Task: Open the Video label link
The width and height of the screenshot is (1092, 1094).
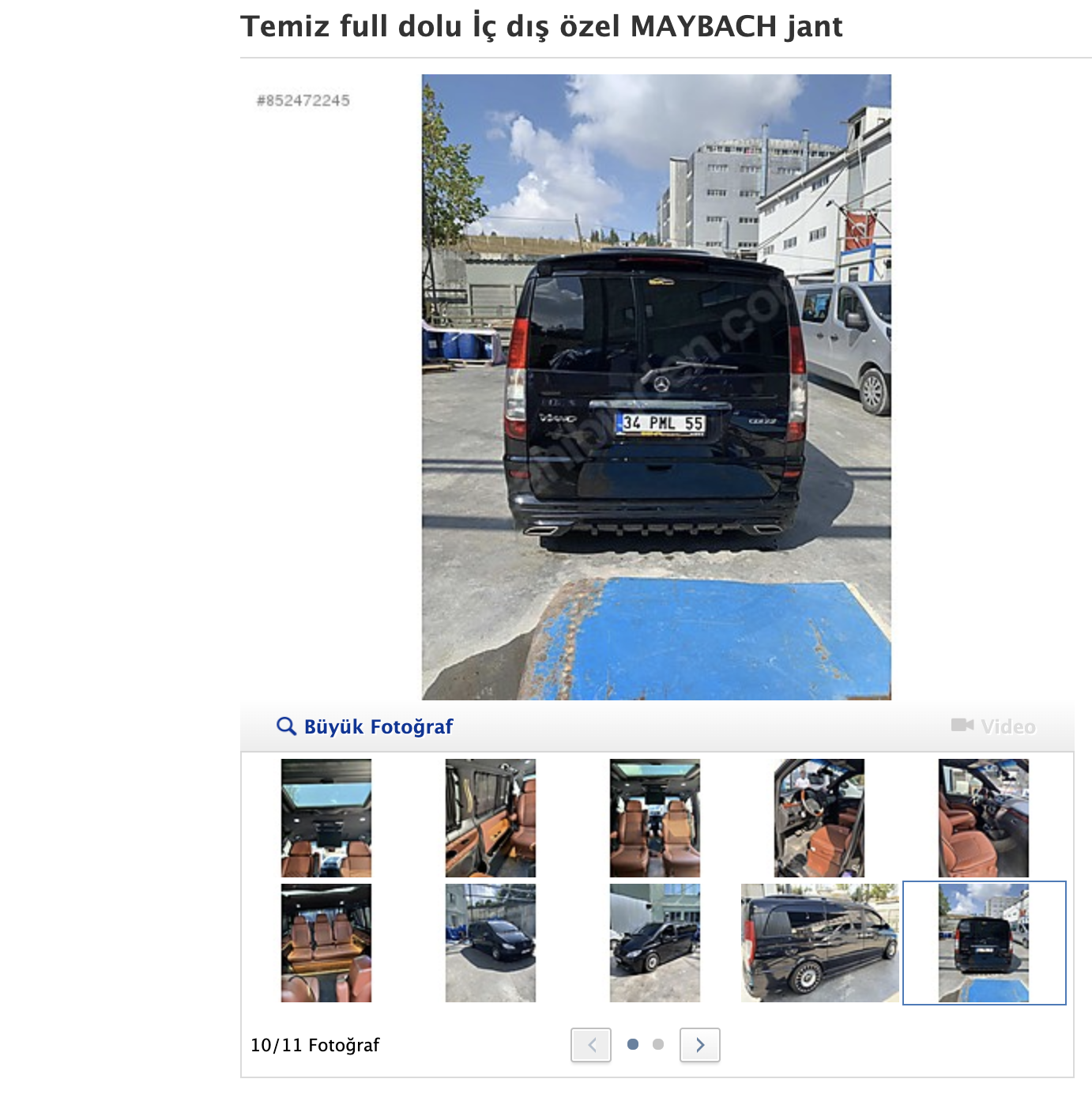Action: point(1008,726)
